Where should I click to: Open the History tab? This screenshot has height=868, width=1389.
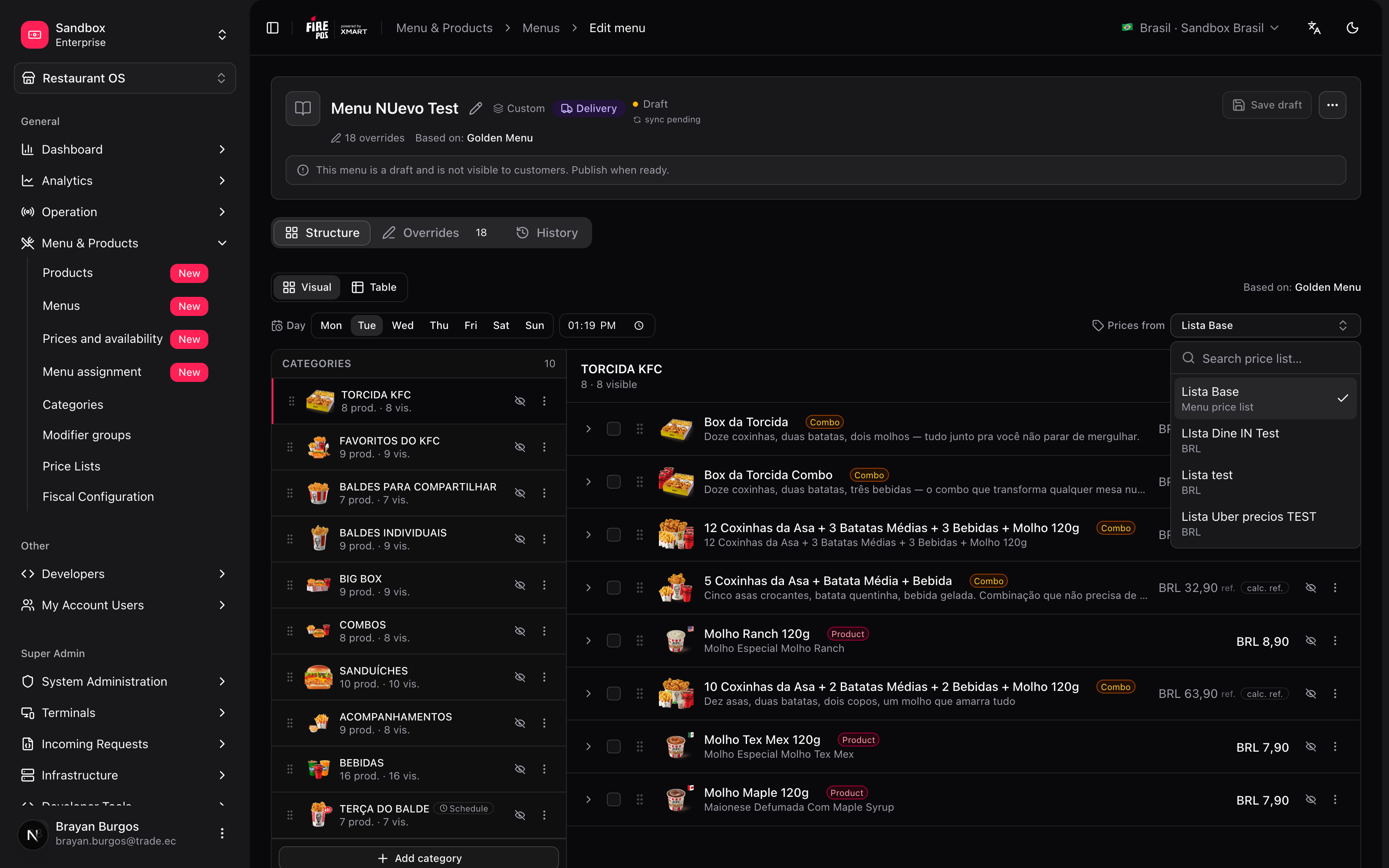coord(547,233)
